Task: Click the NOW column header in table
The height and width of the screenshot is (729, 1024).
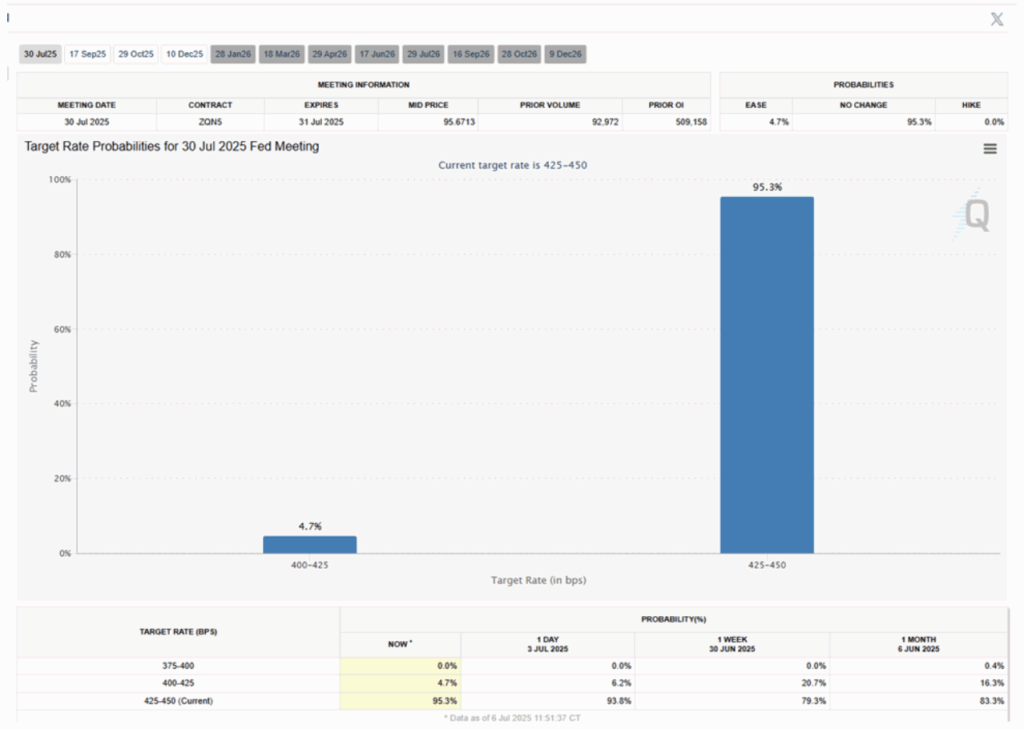Action: (x=400, y=644)
